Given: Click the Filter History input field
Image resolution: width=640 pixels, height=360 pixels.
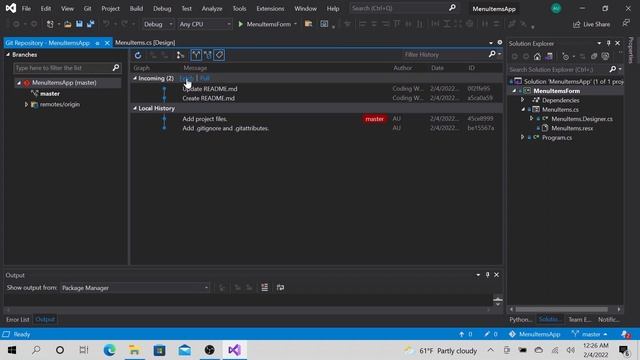Looking at the screenshot, I should (x=445, y=54).
